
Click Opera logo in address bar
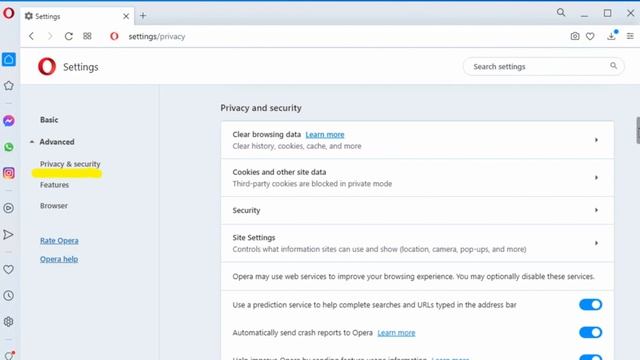tap(114, 36)
